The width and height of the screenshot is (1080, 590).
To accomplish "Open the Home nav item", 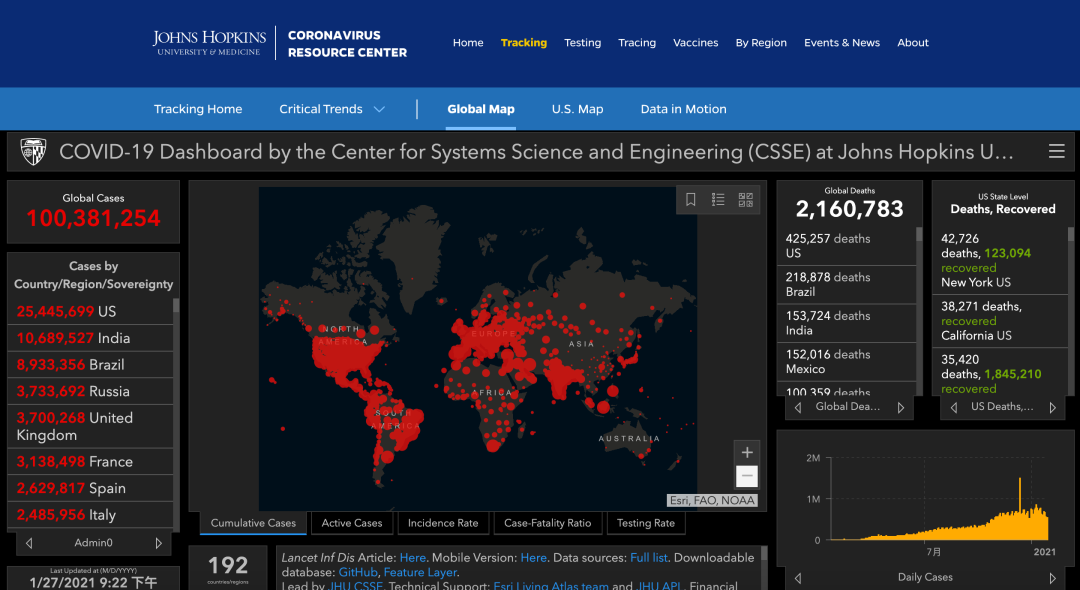I will (x=468, y=43).
